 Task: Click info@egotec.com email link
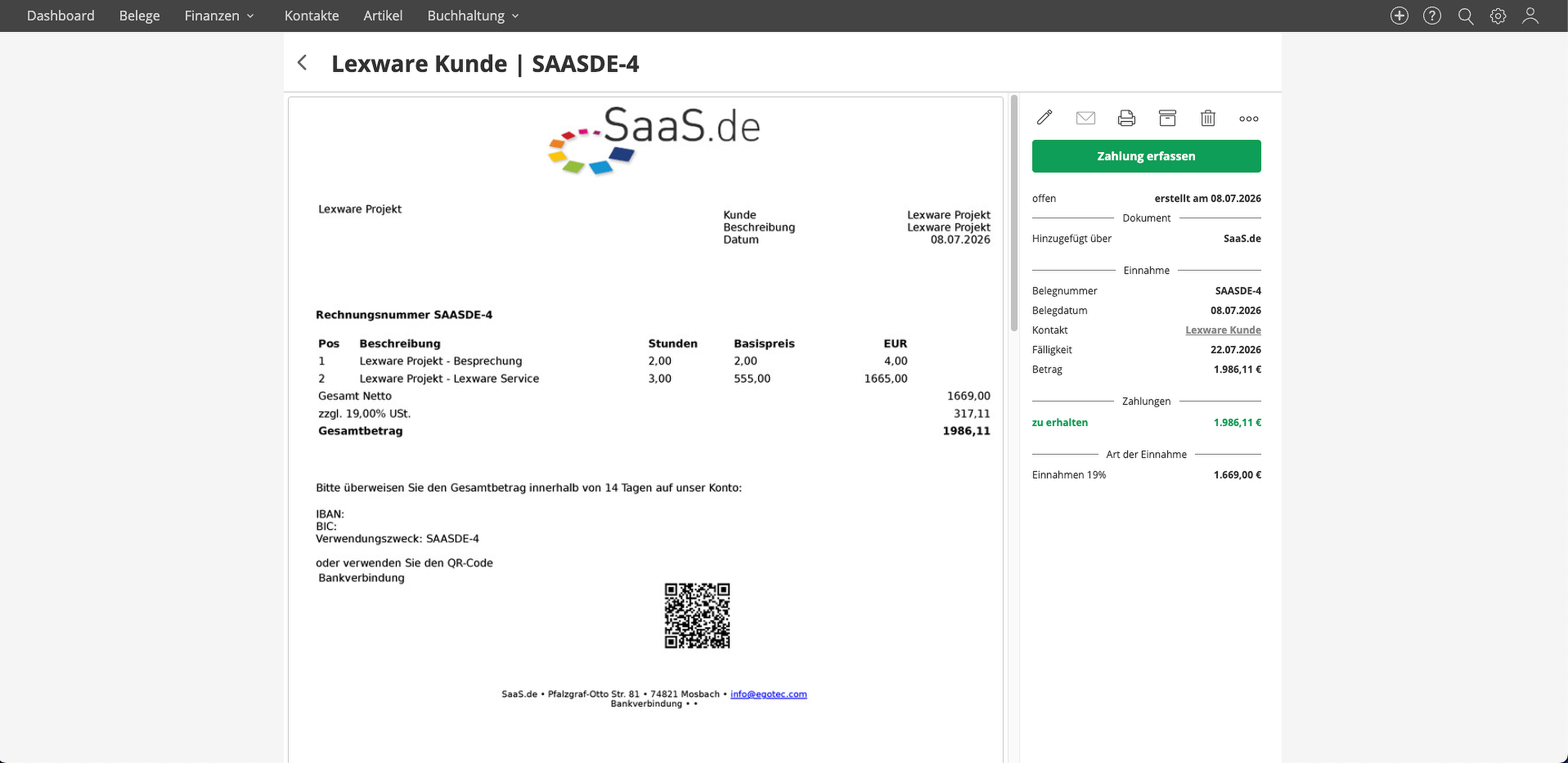click(x=768, y=693)
